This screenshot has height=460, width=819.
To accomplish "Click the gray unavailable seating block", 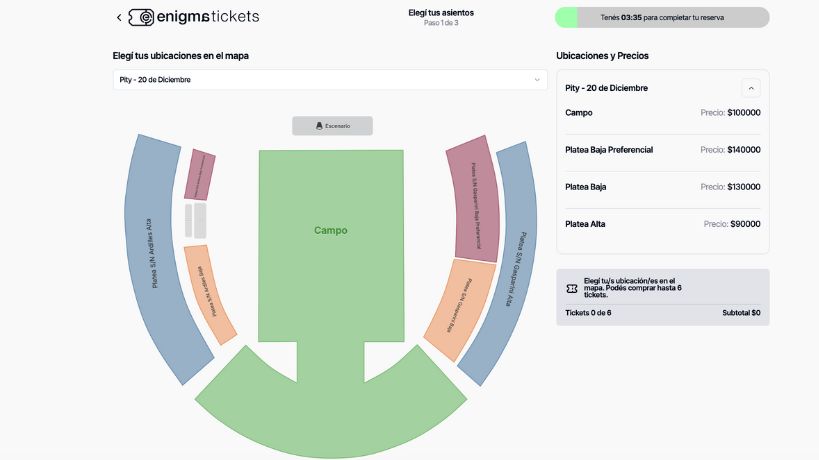I will click(x=195, y=220).
